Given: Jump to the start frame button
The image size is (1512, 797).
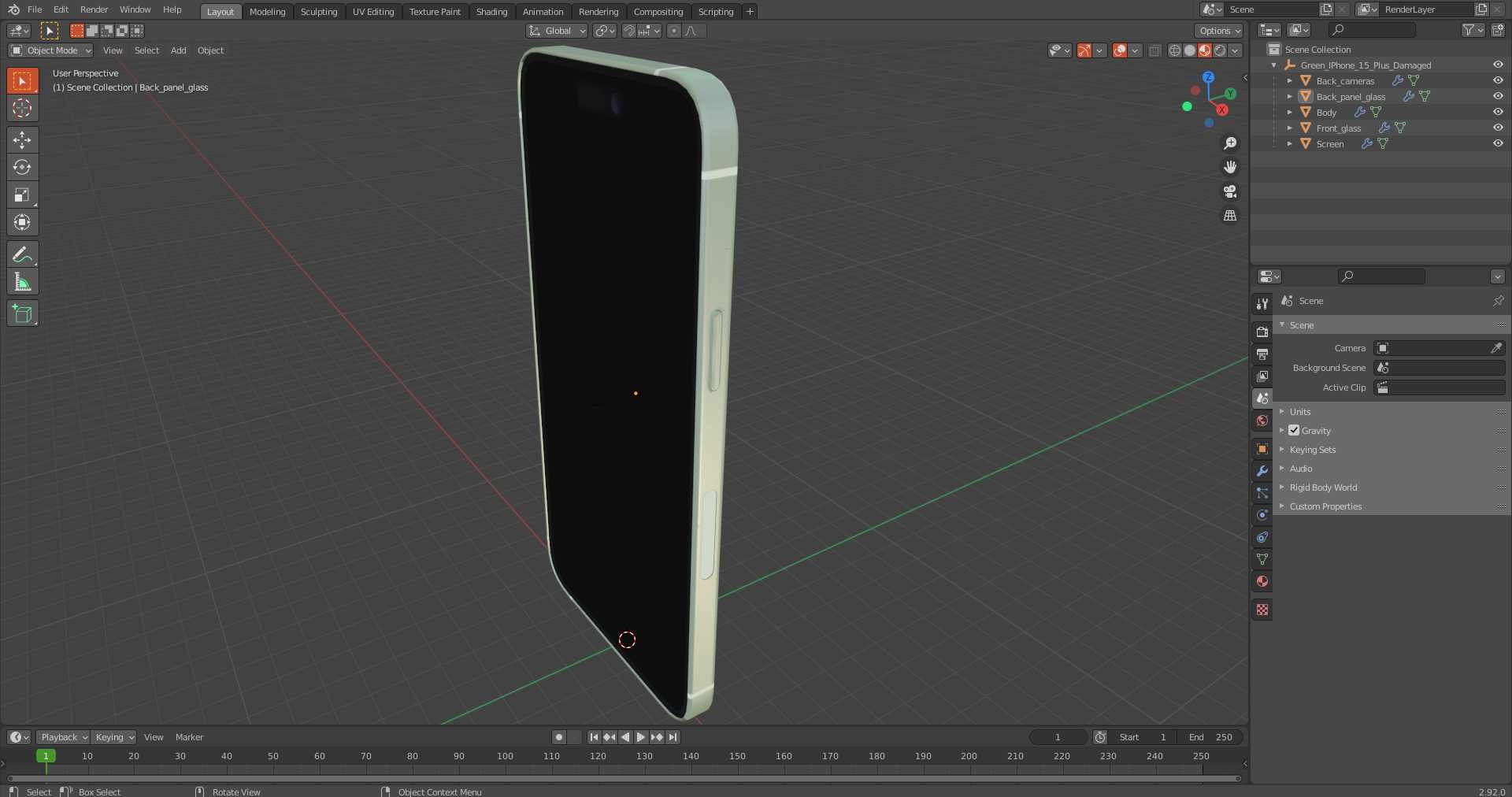Looking at the screenshot, I should 594,737.
